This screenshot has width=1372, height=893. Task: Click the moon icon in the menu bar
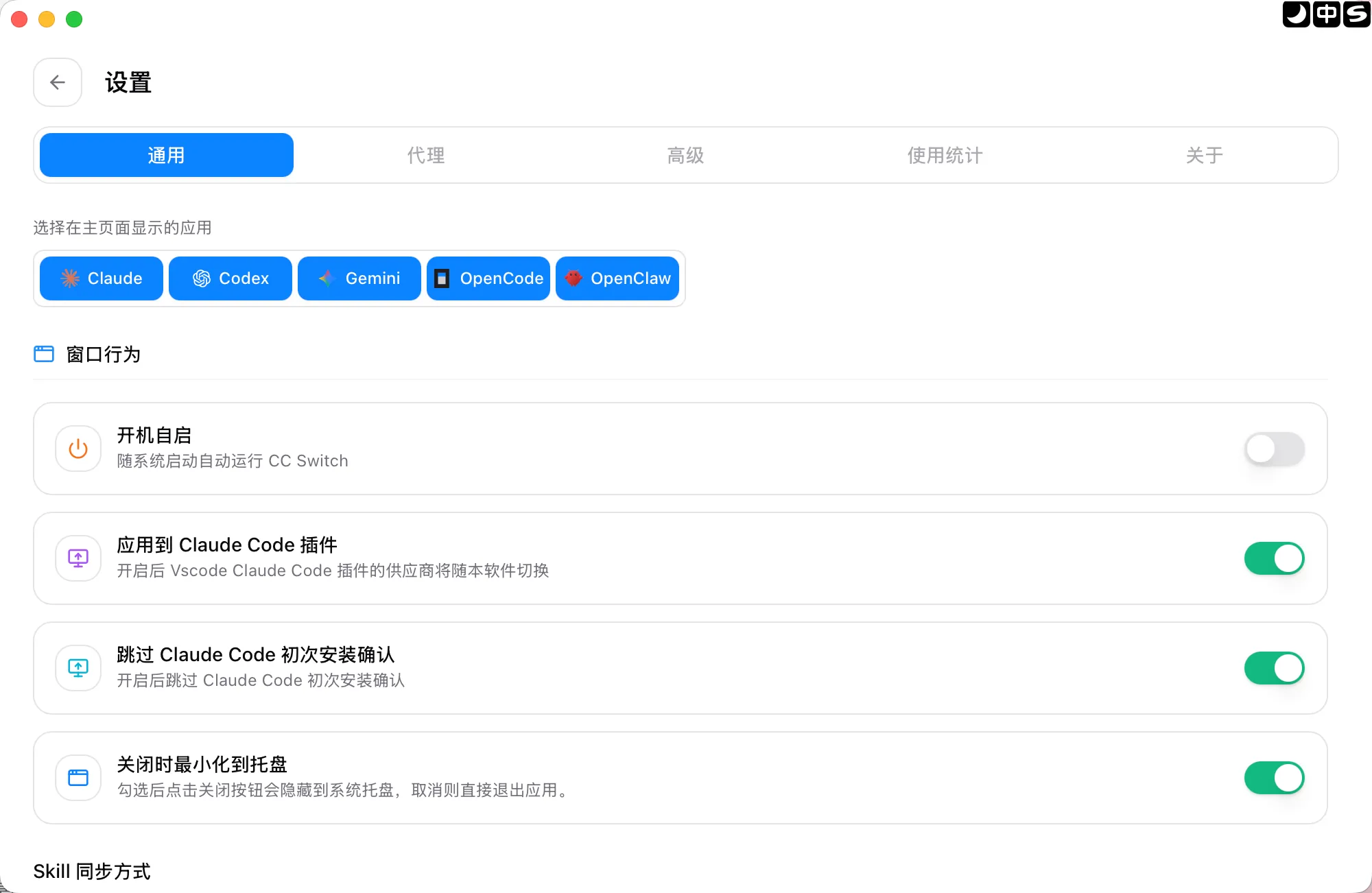coord(1296,14)
